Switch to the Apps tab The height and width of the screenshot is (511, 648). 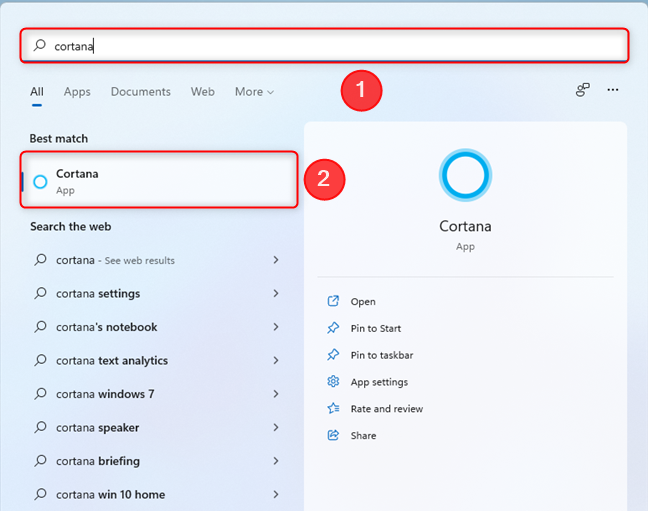(x=77, y=92)
